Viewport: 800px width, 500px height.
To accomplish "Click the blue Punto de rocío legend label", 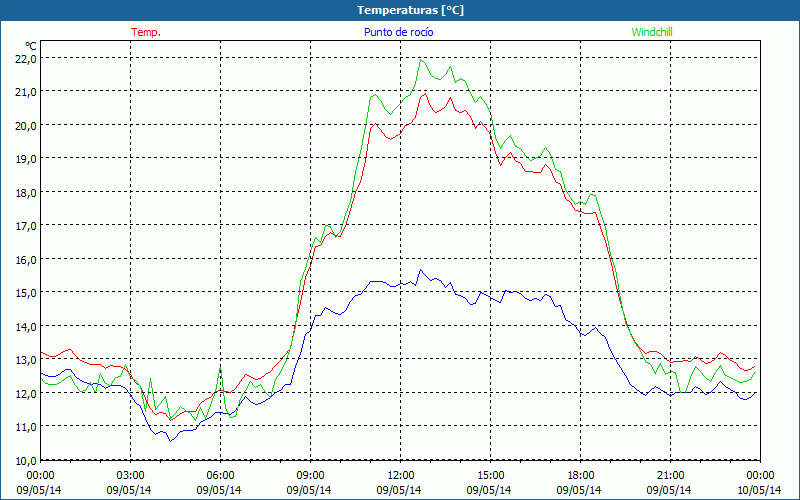I will (398, 32).
